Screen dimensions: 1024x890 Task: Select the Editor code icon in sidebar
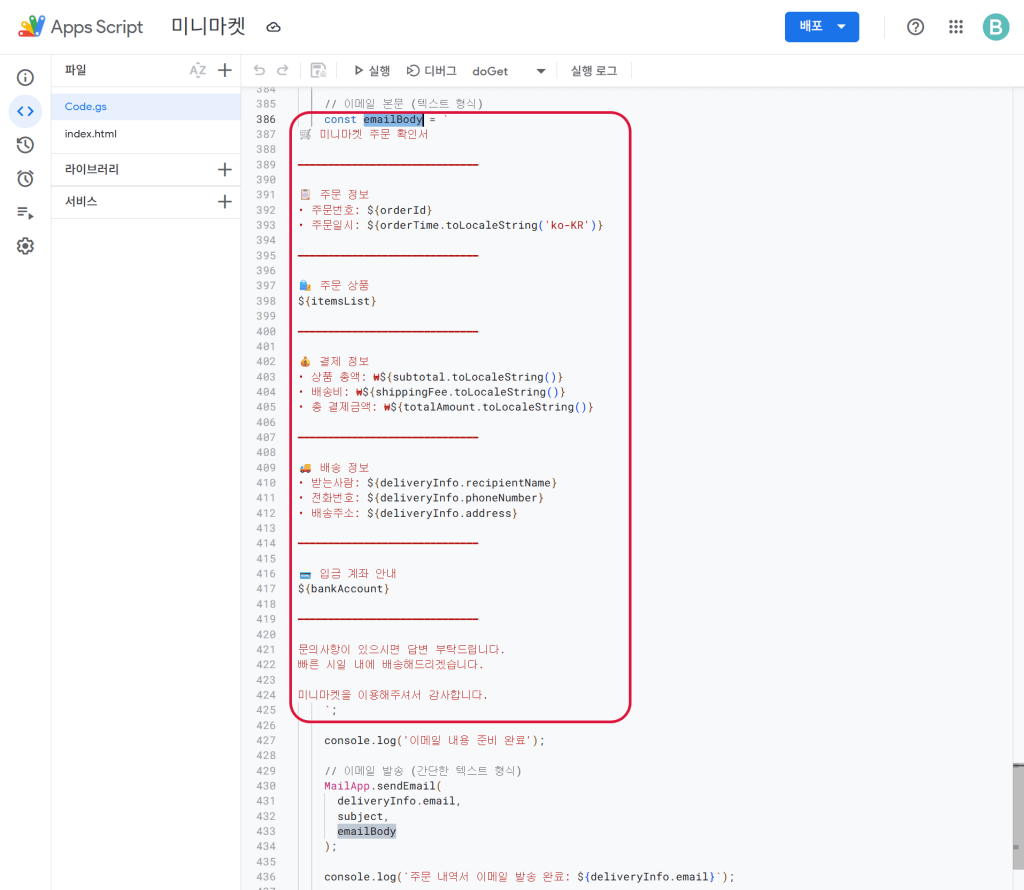click(25, 111)
